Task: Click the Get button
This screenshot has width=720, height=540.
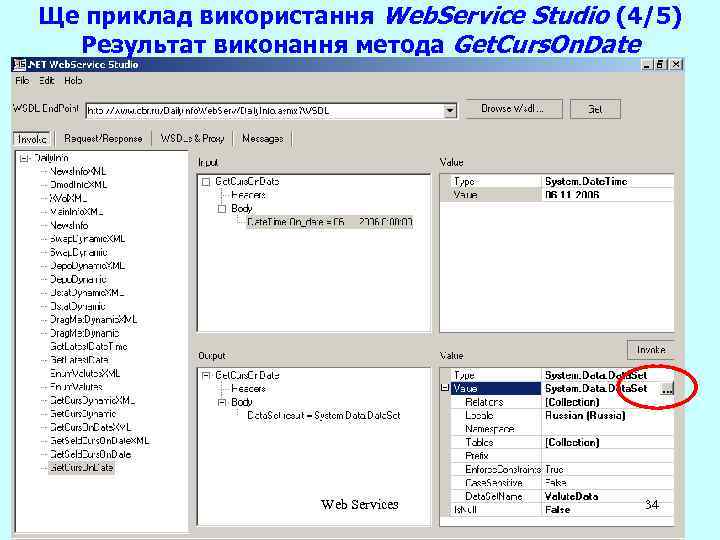Action: coord(595,109)
